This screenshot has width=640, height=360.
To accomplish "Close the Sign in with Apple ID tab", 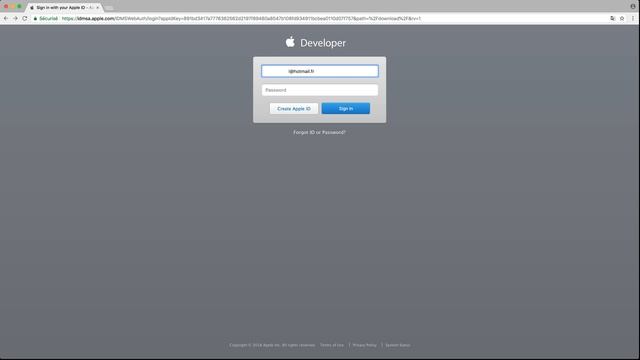I will (98, 8).
